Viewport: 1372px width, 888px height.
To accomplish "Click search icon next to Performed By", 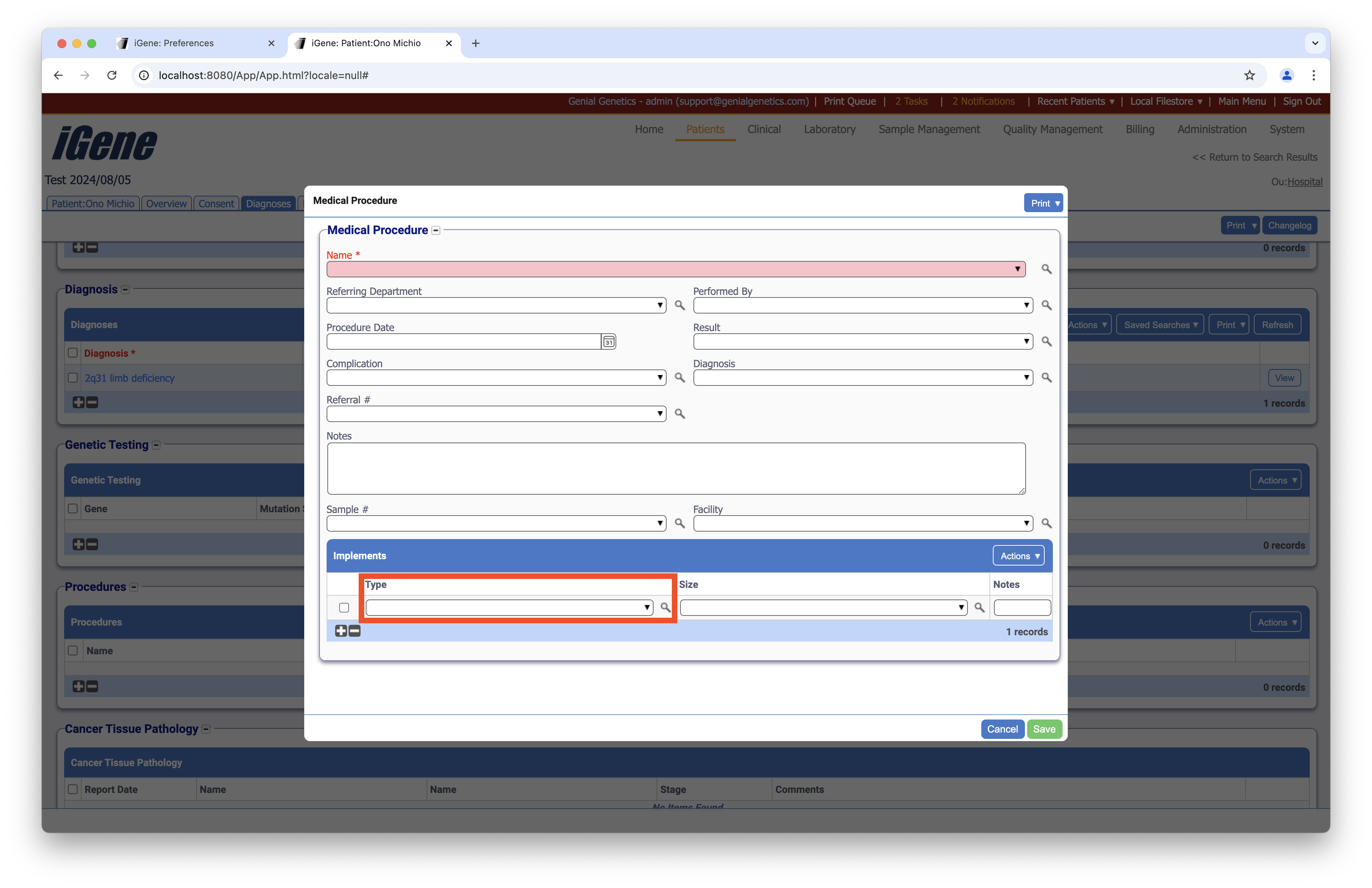I will tap(1046, 305).
